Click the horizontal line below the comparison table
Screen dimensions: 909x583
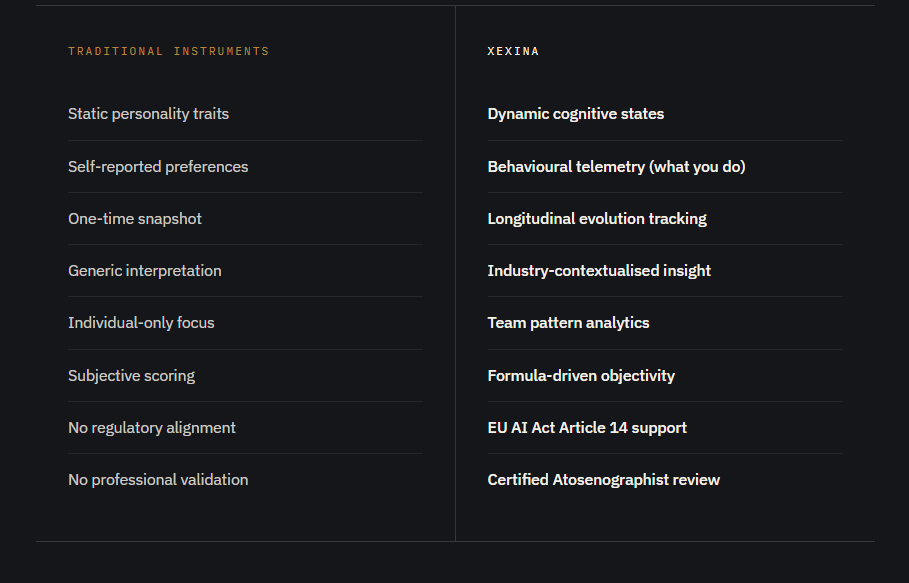[455, 541]
